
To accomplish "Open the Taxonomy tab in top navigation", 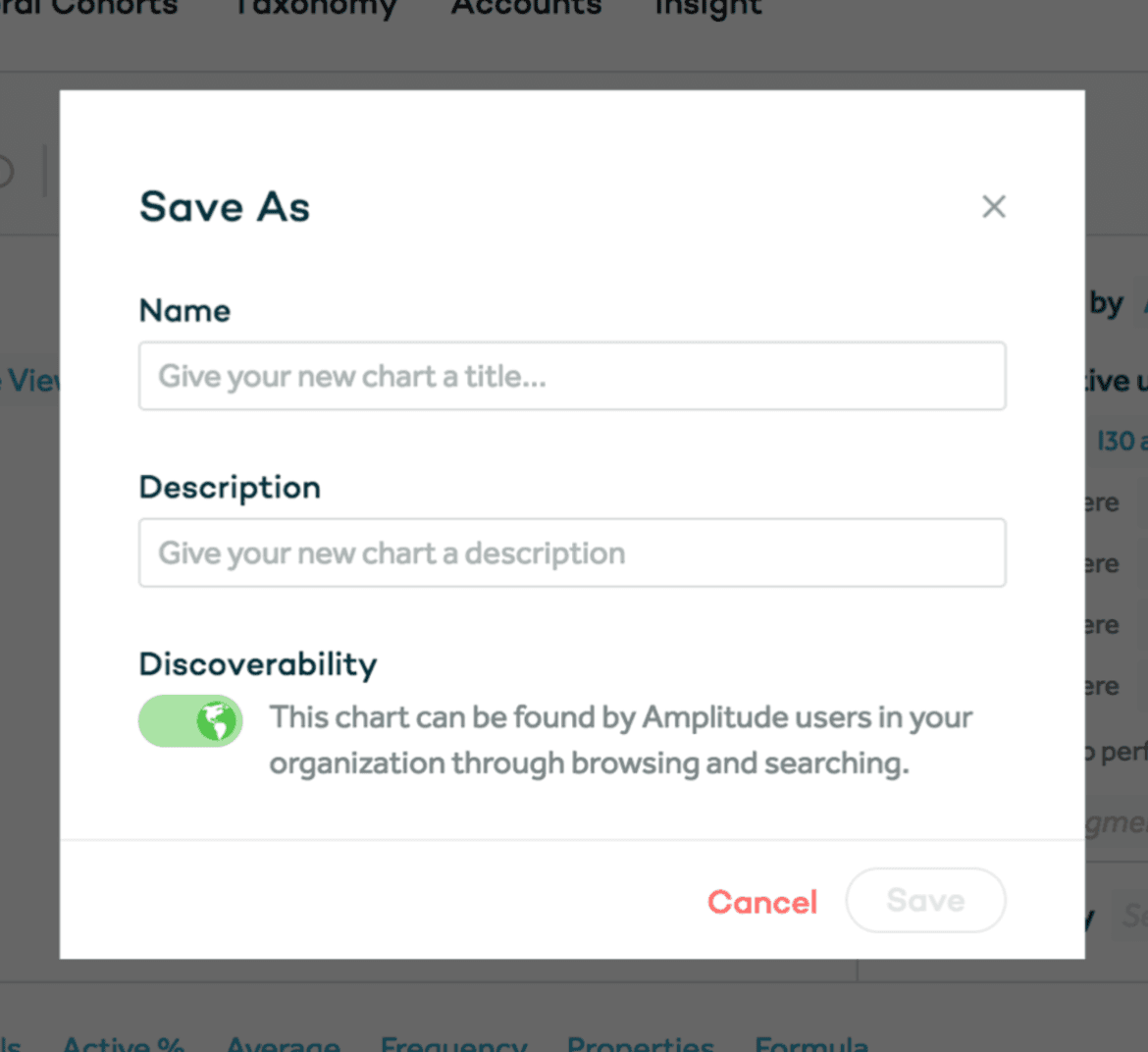I will (316, 8).
